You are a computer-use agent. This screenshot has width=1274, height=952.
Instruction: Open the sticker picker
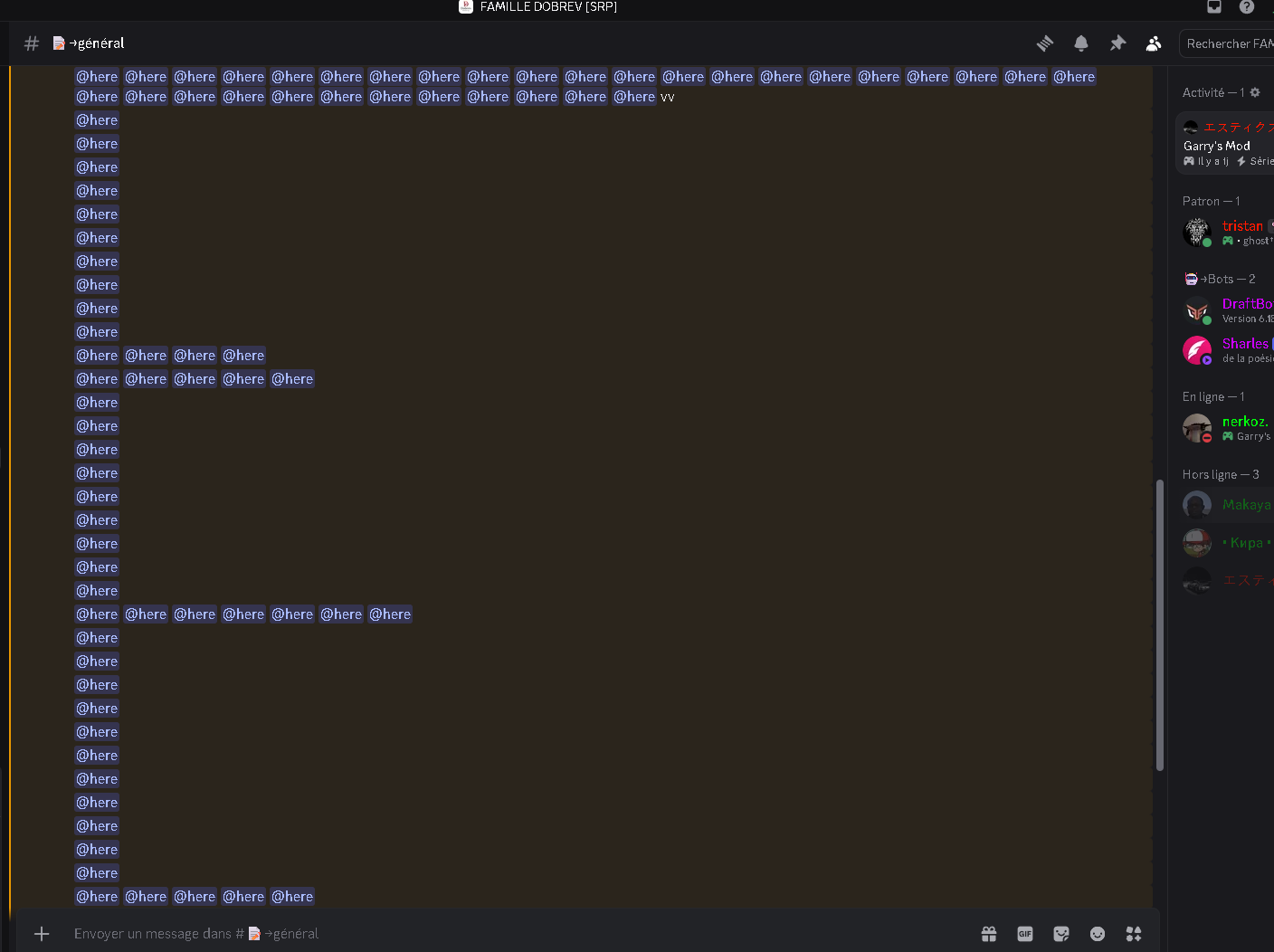pyautogui.click(x=1061, y=934)
